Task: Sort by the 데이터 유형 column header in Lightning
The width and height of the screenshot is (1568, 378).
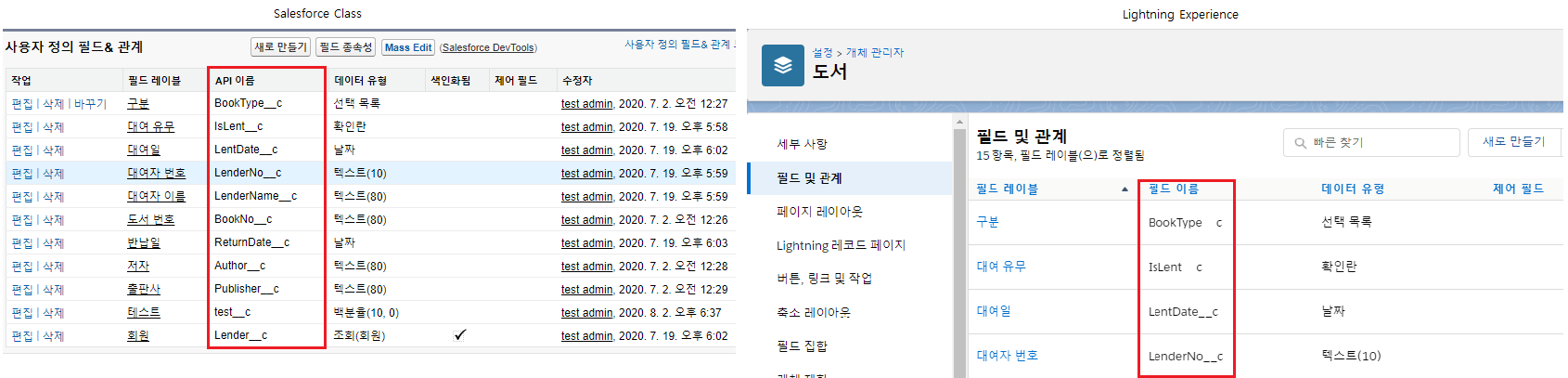Action: coord(1353,189)
